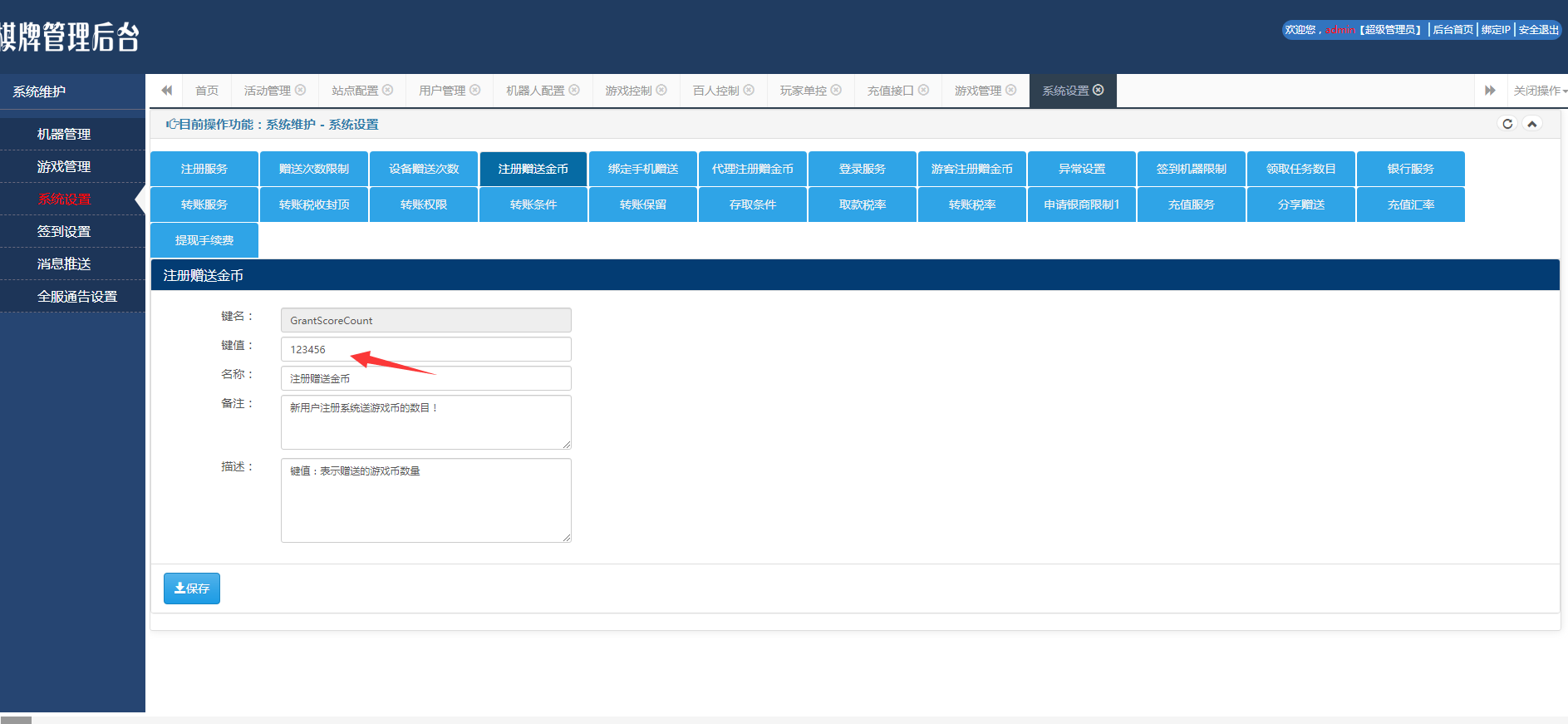Close the 系统设置 tab with its x icon
This screenshot has height=724, width=1568.
(1099, 90)
